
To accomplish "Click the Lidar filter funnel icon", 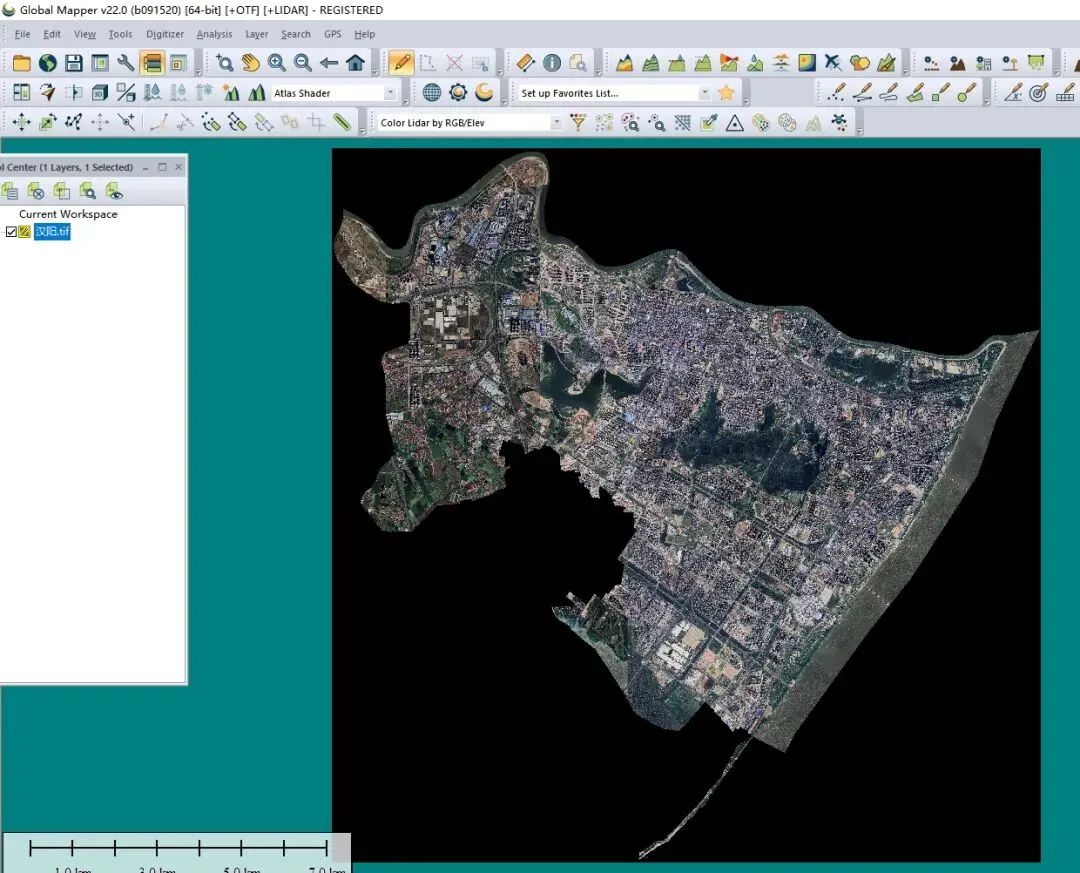I will click(x=578, y=123).
